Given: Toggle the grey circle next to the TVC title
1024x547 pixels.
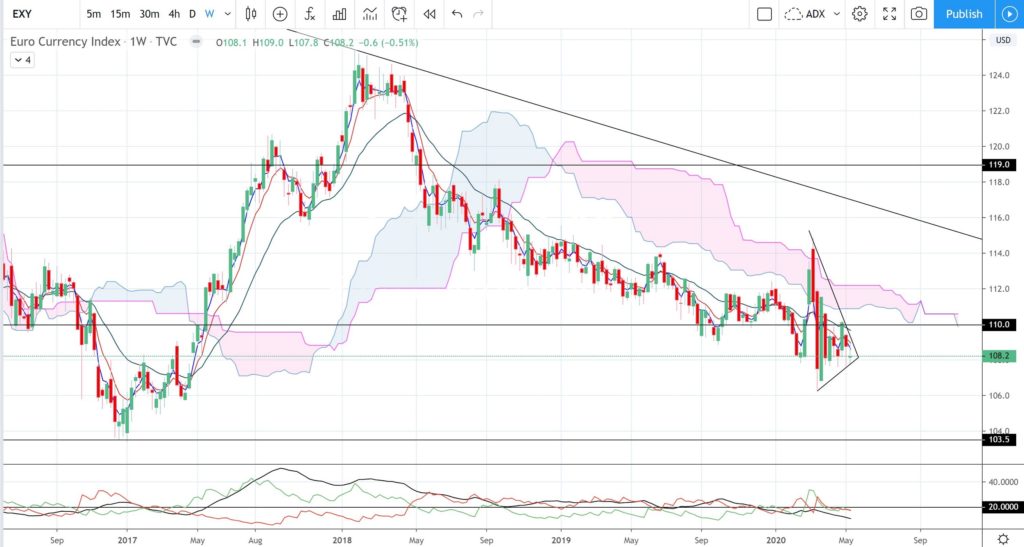Looking at the screenshot, I should click(196, 42).
